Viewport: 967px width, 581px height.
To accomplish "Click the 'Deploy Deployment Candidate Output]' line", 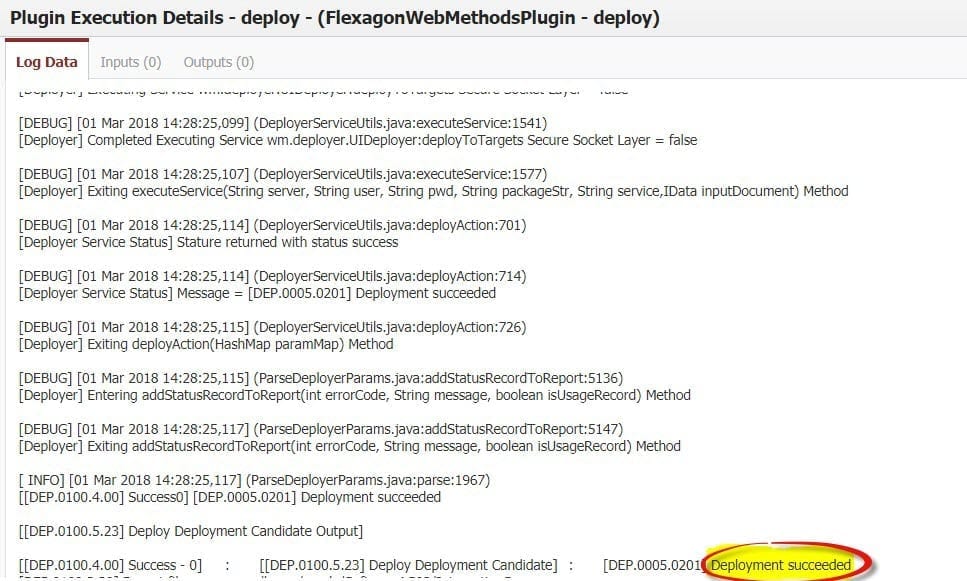I will tap(191, 531).
